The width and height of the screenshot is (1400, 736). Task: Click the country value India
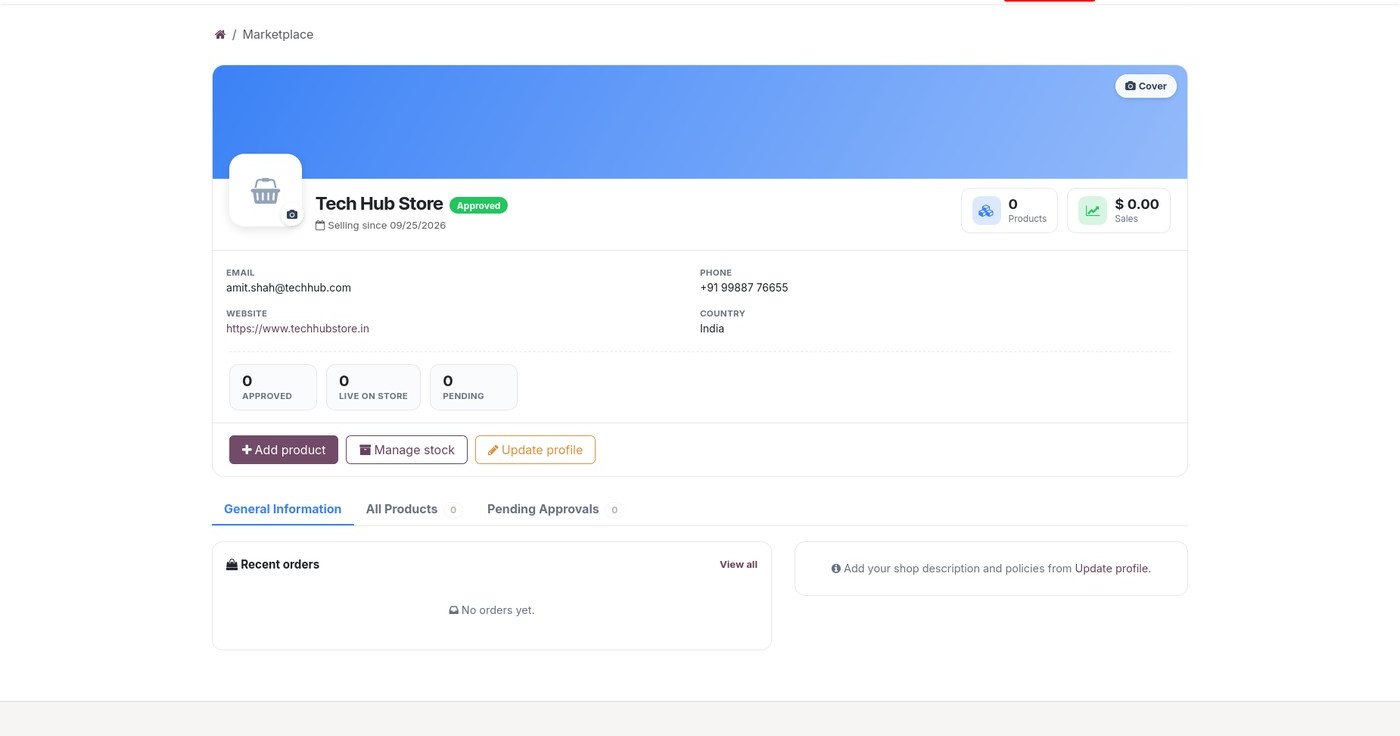click(712, 329)
